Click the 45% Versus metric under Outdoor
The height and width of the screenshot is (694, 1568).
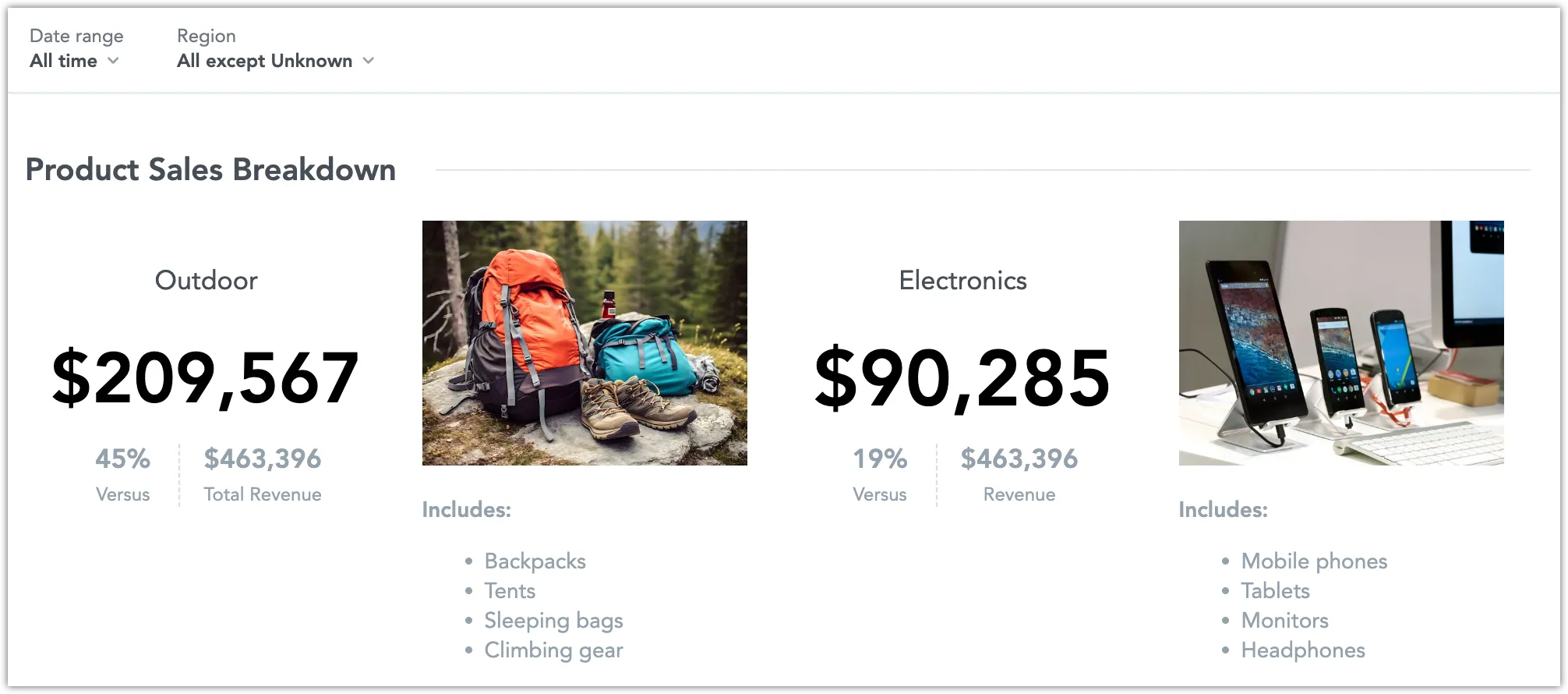coord(122,459)
